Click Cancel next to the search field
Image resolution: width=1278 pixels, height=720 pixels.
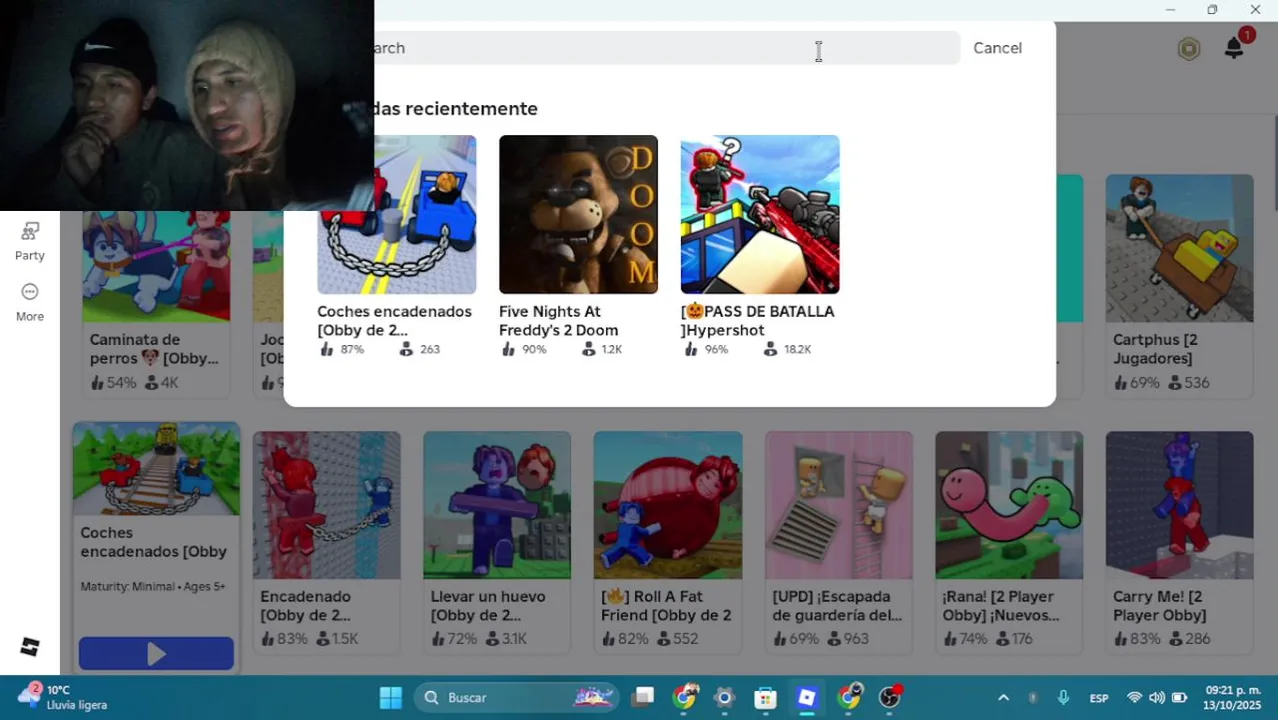coord(997,48)
